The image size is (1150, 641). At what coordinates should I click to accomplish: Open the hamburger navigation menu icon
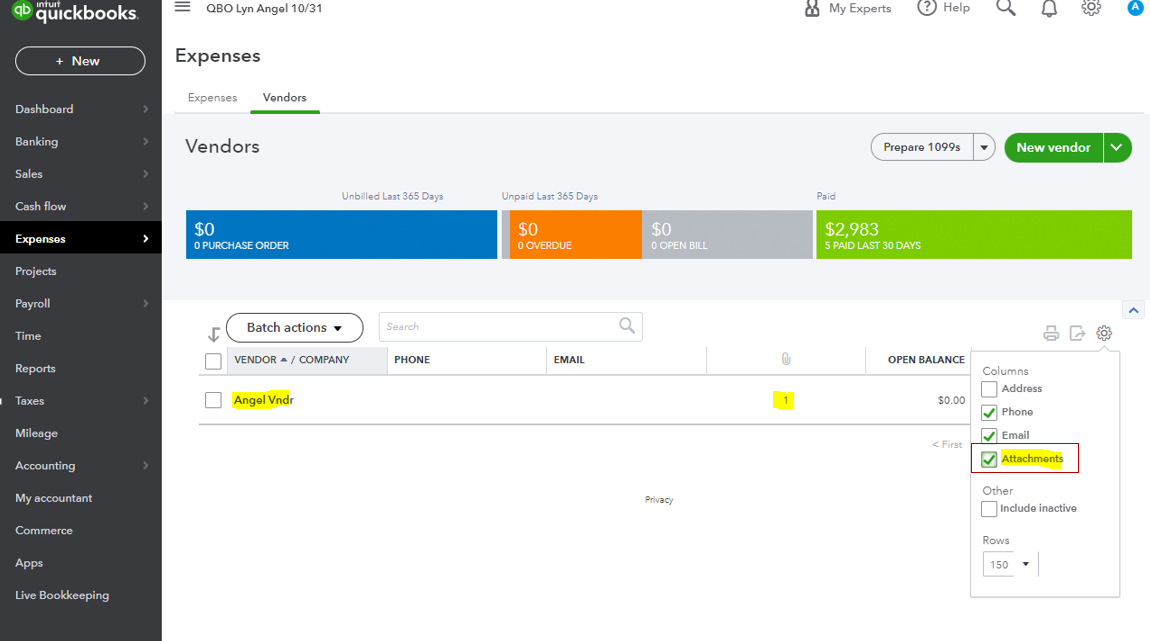[183, 7]
